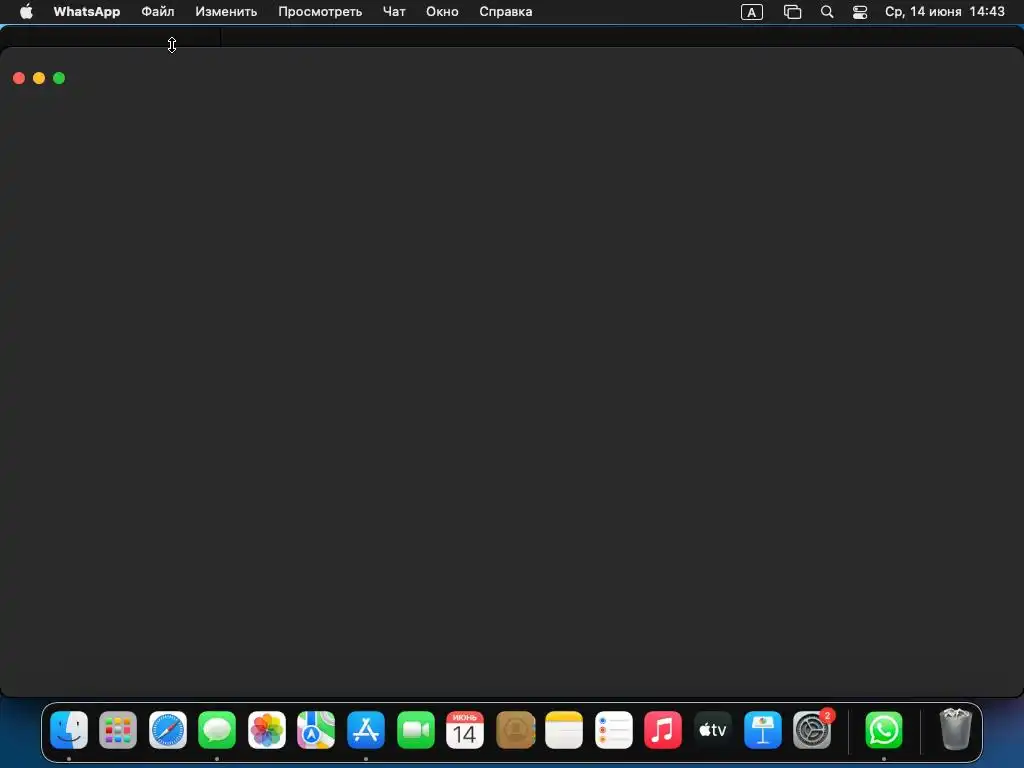This screenshot has height=768, width=1024.
Task: Open the Trash from the Dock
Action: coord(955,729)
